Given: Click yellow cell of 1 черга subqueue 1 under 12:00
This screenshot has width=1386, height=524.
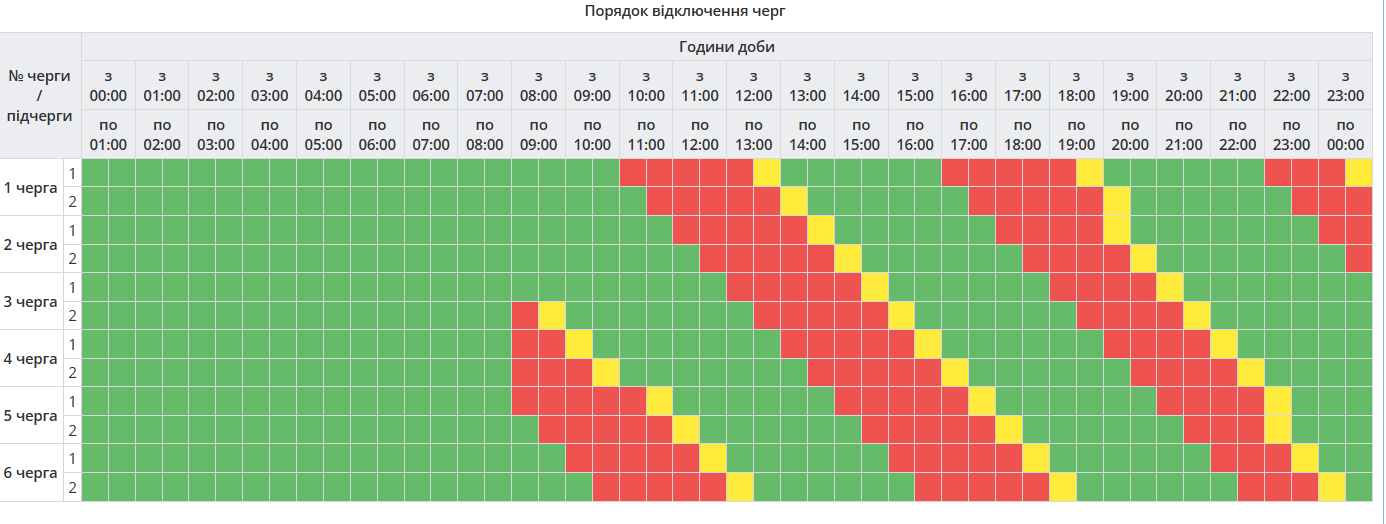Looking at the screenshot, I should point(767,173).
